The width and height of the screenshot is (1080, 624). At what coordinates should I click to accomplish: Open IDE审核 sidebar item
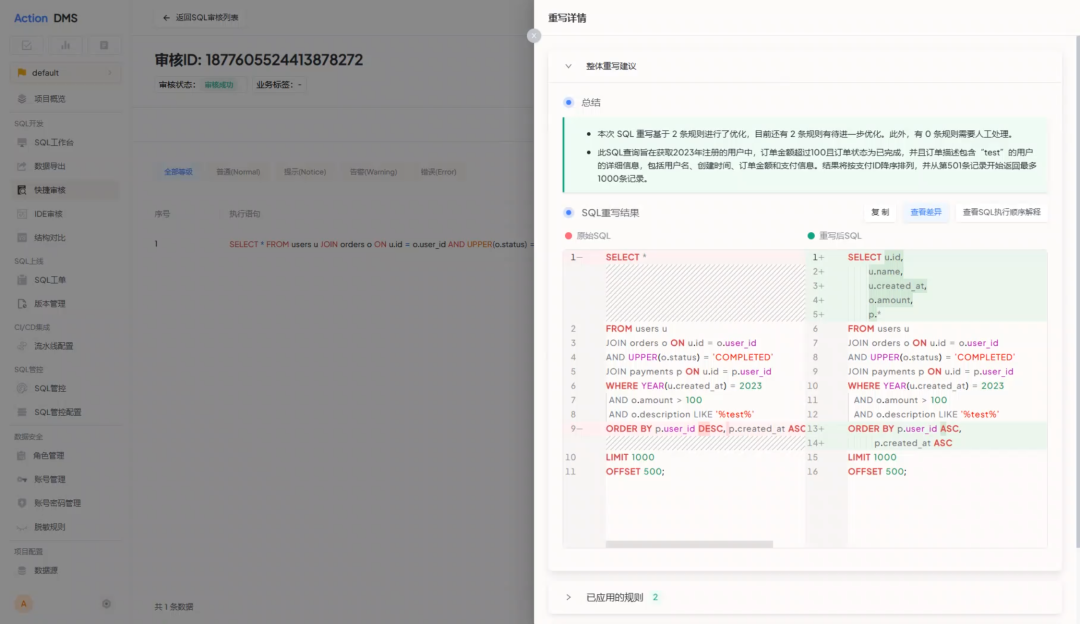pyautogui.click(x=65, y=214)
